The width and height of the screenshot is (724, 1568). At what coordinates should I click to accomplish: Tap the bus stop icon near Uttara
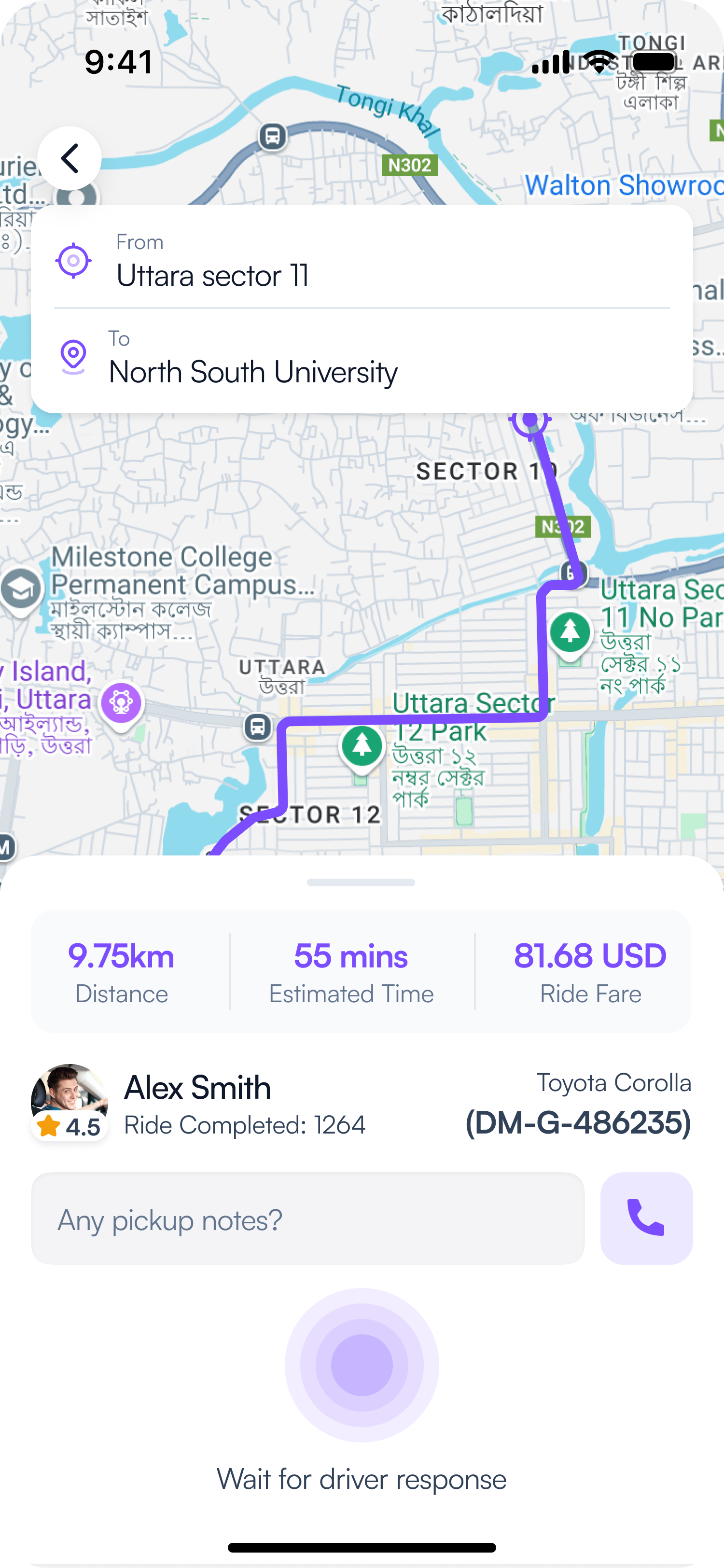[258, 727]
